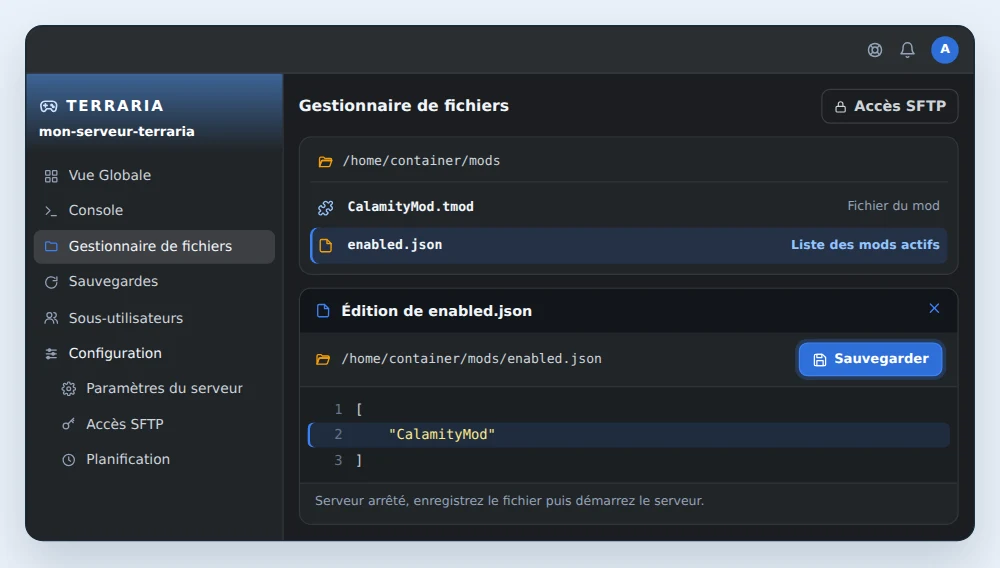Click the Paramètres du serveur gear icon

click(69, 389)
